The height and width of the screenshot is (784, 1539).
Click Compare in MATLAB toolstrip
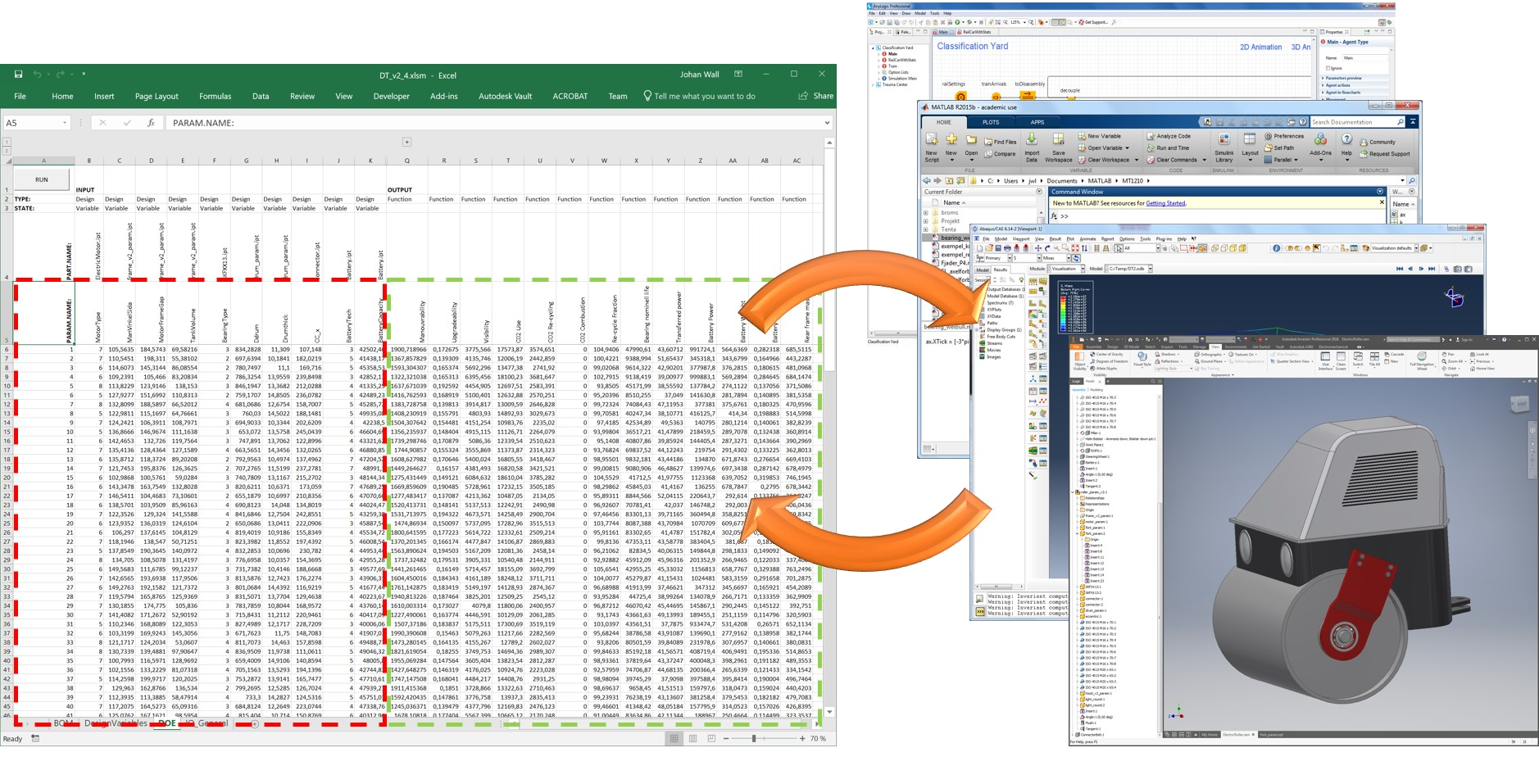tap(1000, 153)
